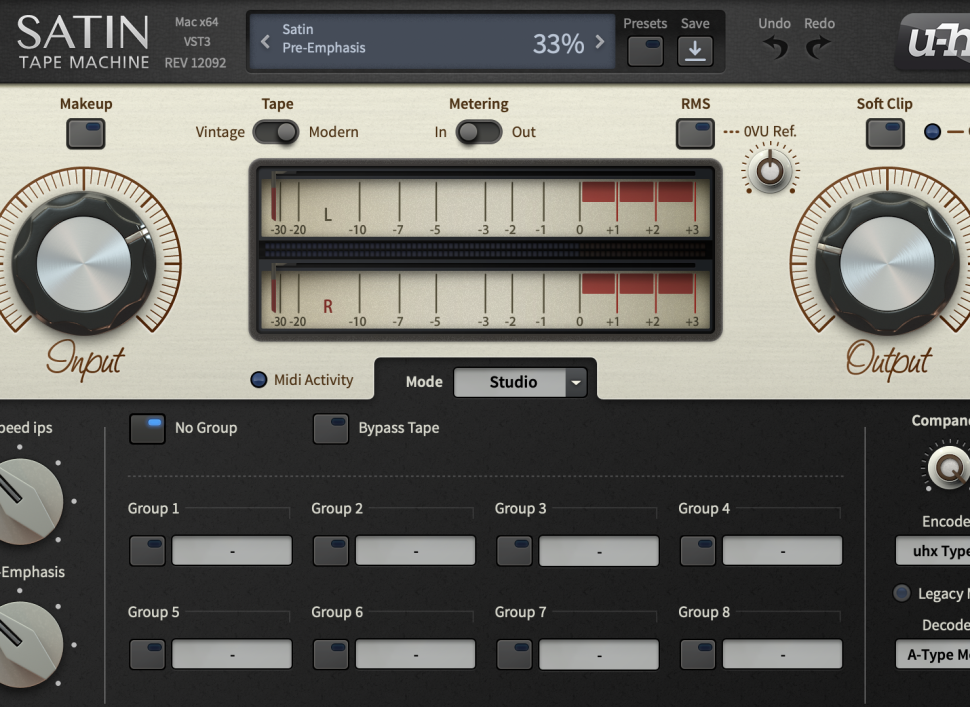Image resolution: width=970 pixels, height=707 pixels.
Task: Open the Group 1 assignment dropdown
Action: pos(232,551)
